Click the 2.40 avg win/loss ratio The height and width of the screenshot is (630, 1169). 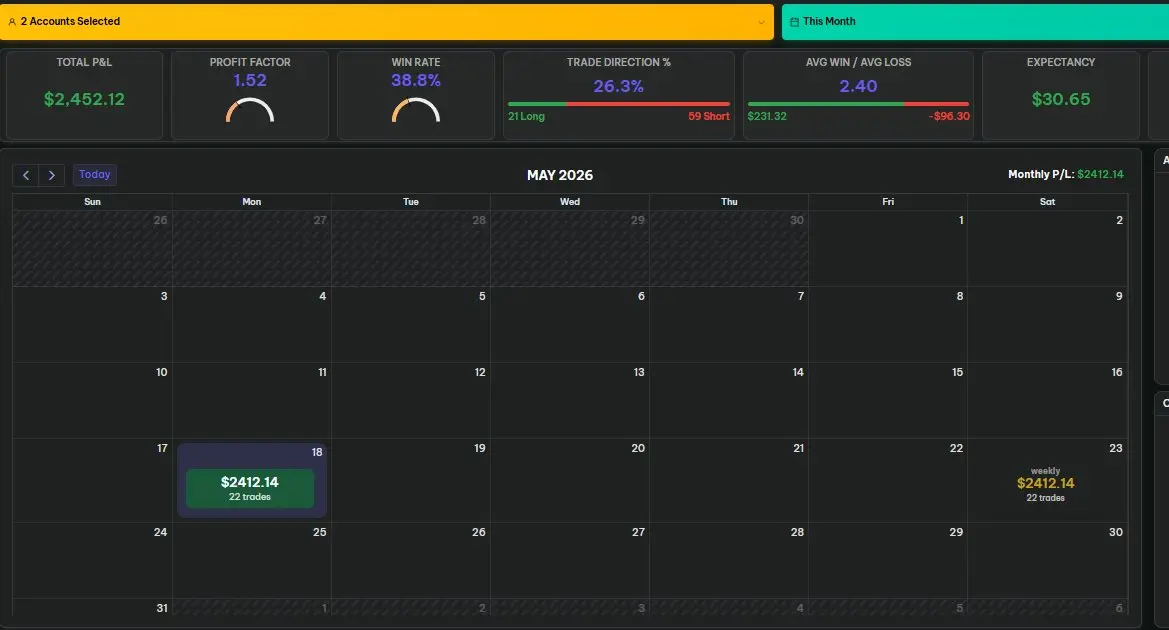pyautogui.click(x=858, y=86)
